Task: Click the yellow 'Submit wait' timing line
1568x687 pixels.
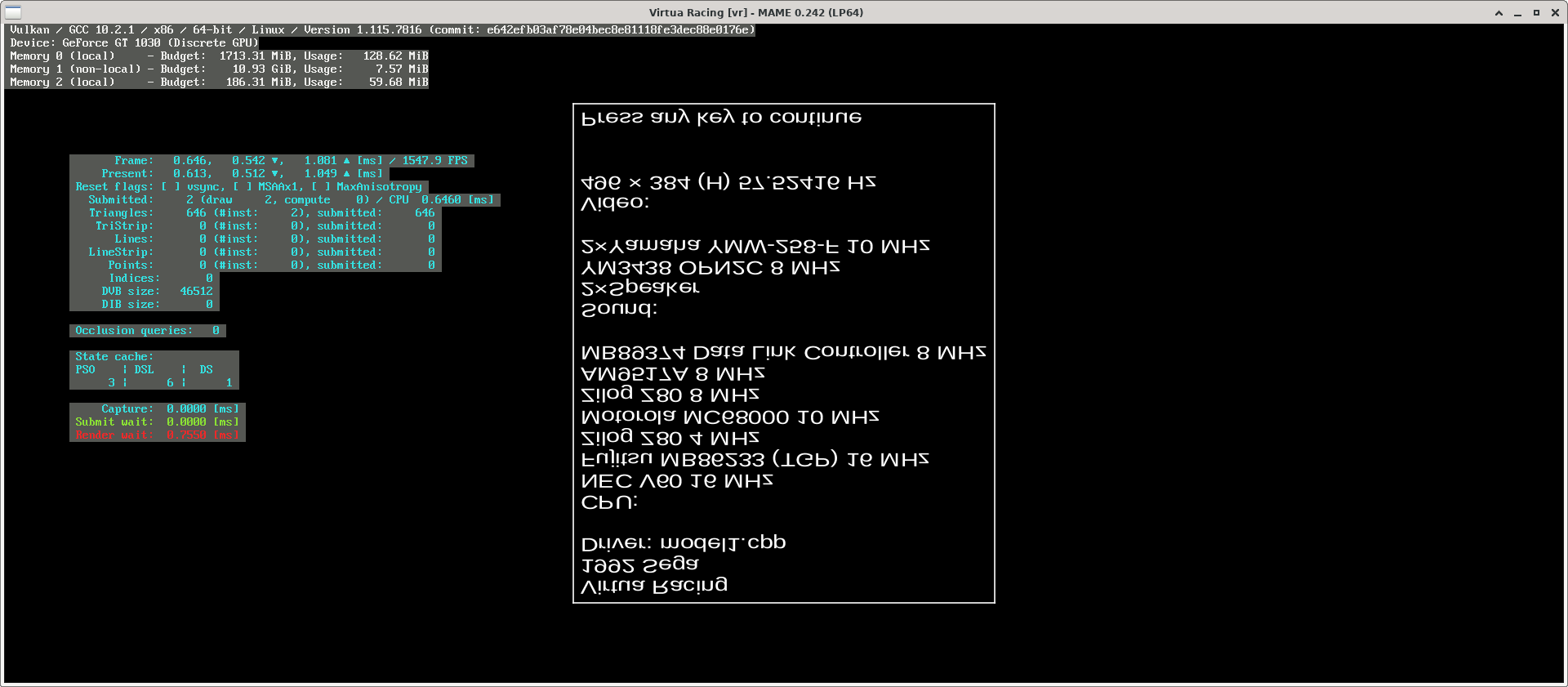Action: pos(157,422)
